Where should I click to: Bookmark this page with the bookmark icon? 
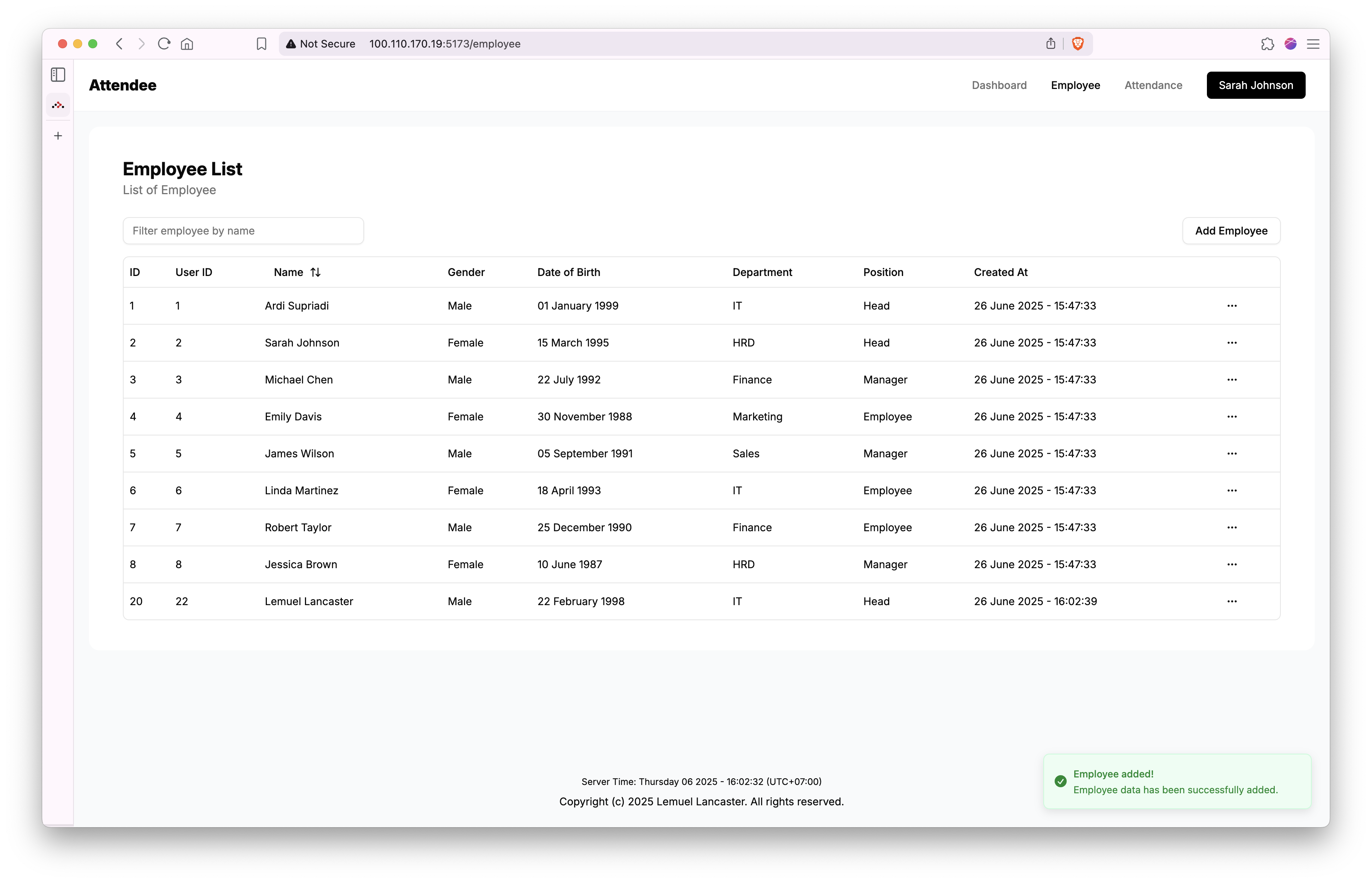coord(261,44)
